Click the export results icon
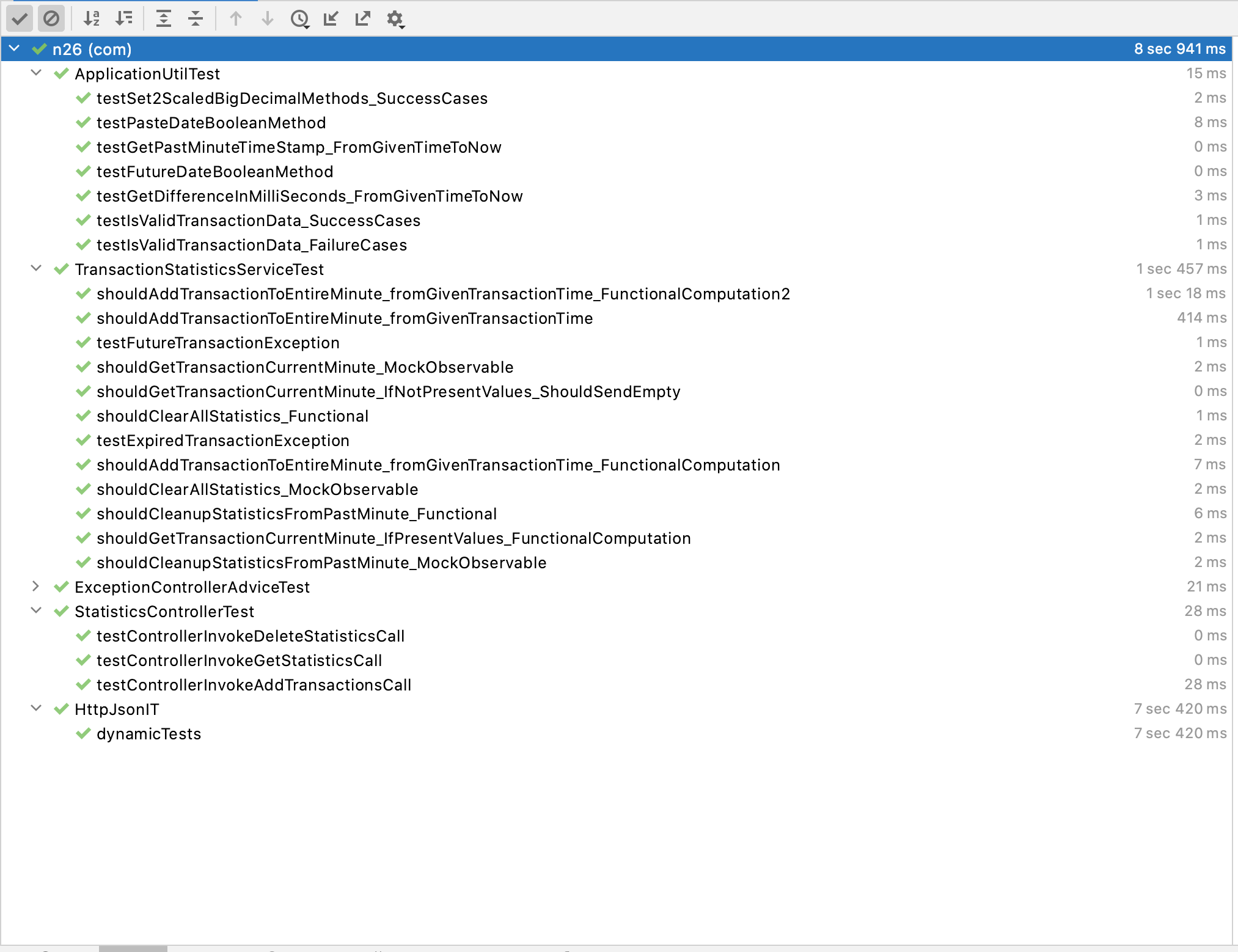1238x952 pixels. tap(363, 18)
